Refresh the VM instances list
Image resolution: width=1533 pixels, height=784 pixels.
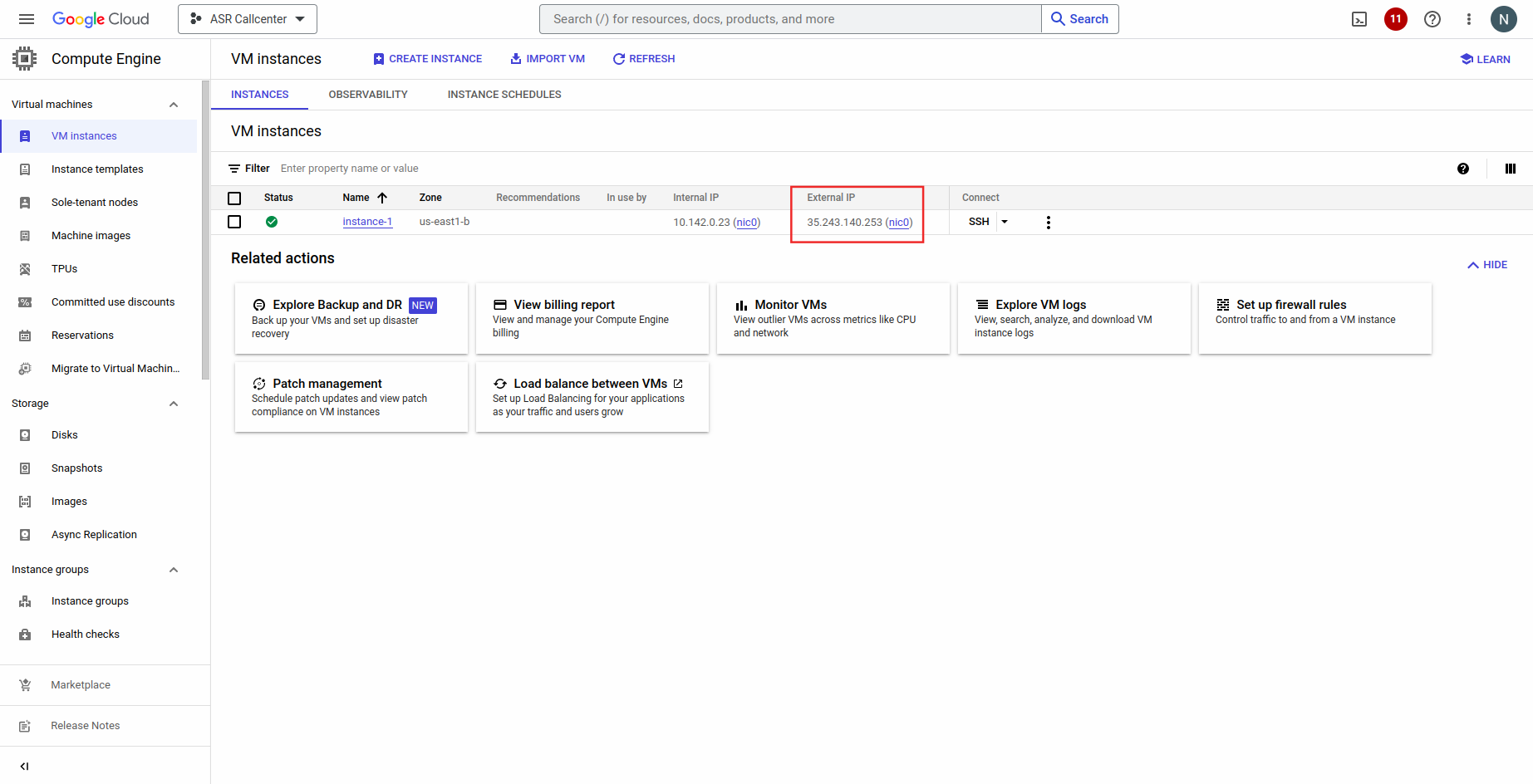pos(644,59)
